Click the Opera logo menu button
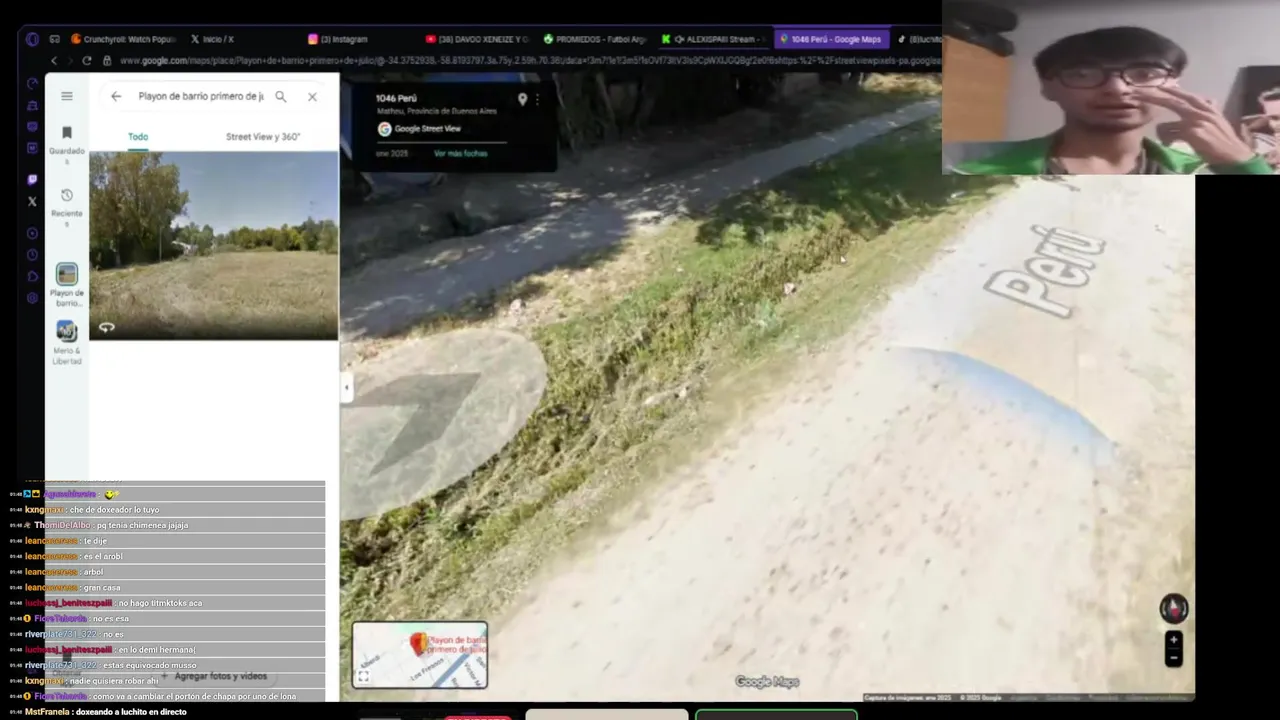Viewport: 1280px width, 720px height. coord(32,39)
